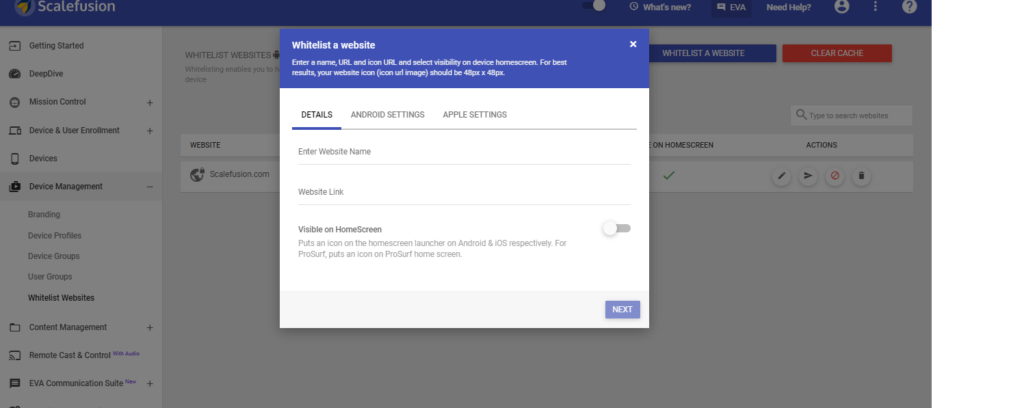Click the search websites field
Screen dimensions: 1024x408
[x=852, y=116]
